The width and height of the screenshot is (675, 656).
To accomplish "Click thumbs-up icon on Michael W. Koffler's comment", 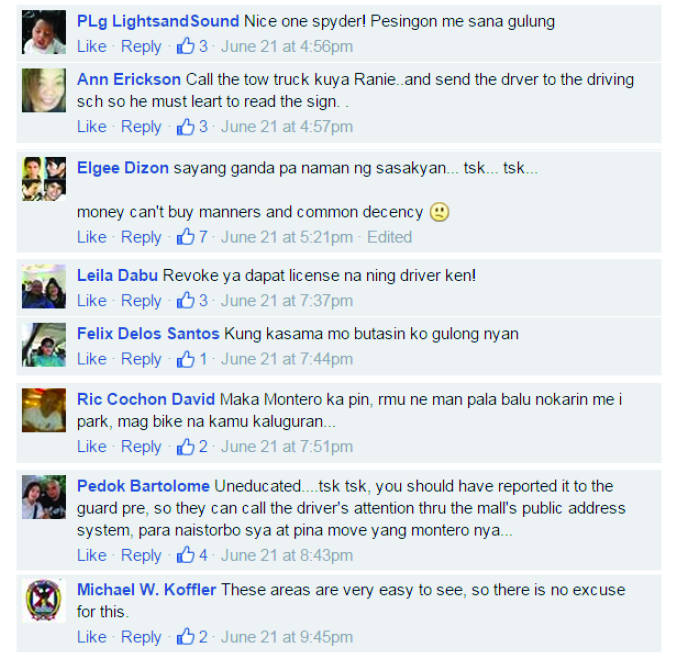I will [186, 636].
